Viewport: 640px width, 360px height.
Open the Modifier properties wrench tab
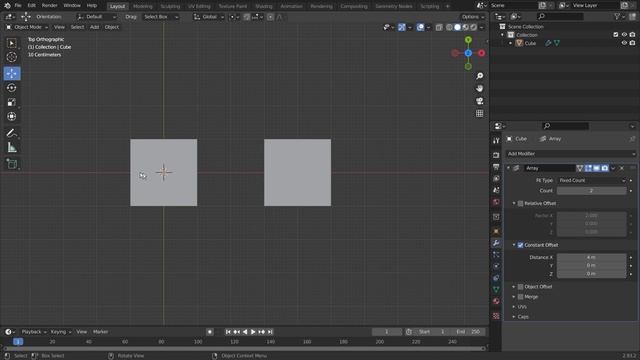pos(496,243)
